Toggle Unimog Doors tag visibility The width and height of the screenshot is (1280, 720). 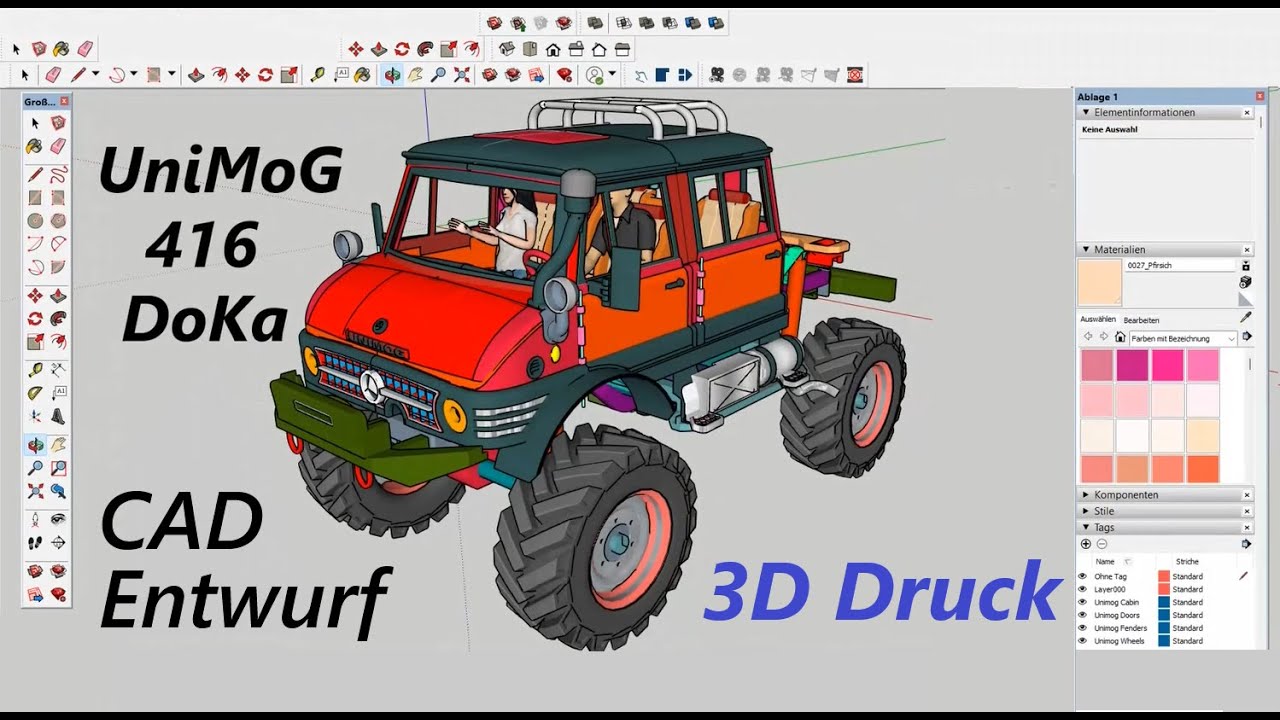1082,615
